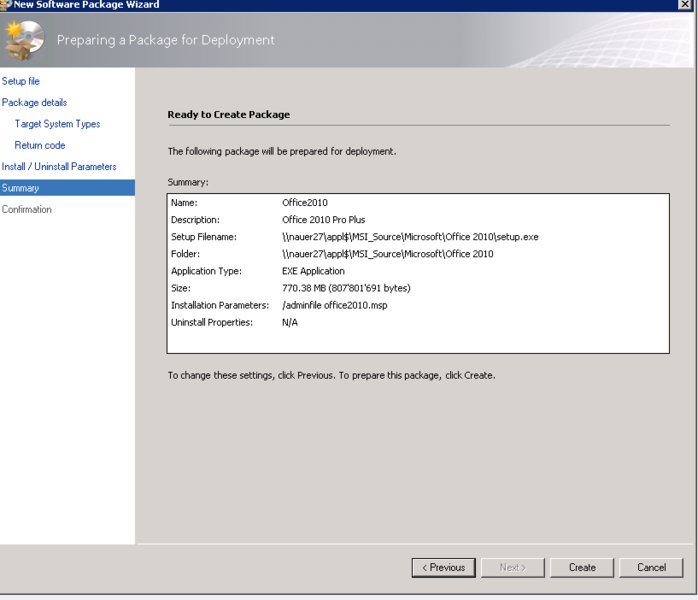Image resolution: width=698 pixels, height=600 pixels.
Task: Click the Ready to Create Package heading
Action: (229, 115)
